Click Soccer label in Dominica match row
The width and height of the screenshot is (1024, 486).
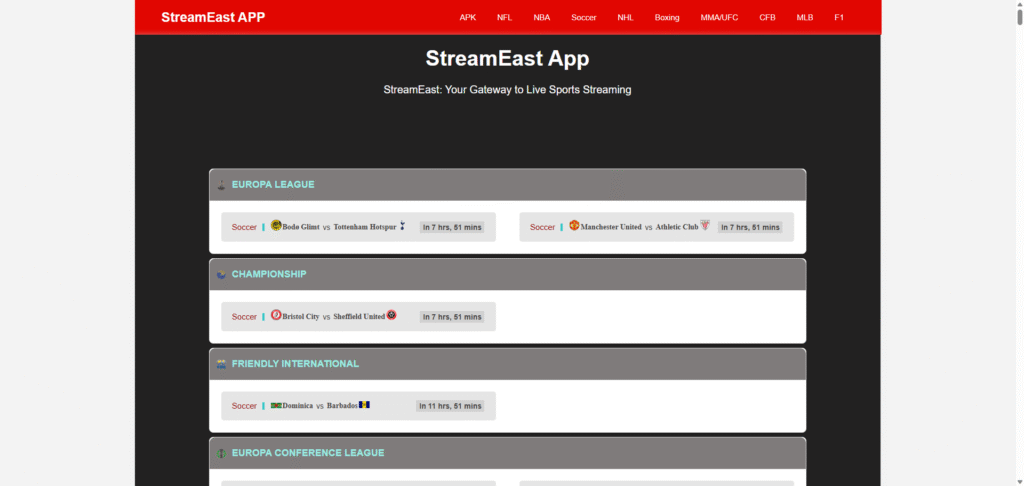[244, 406]
